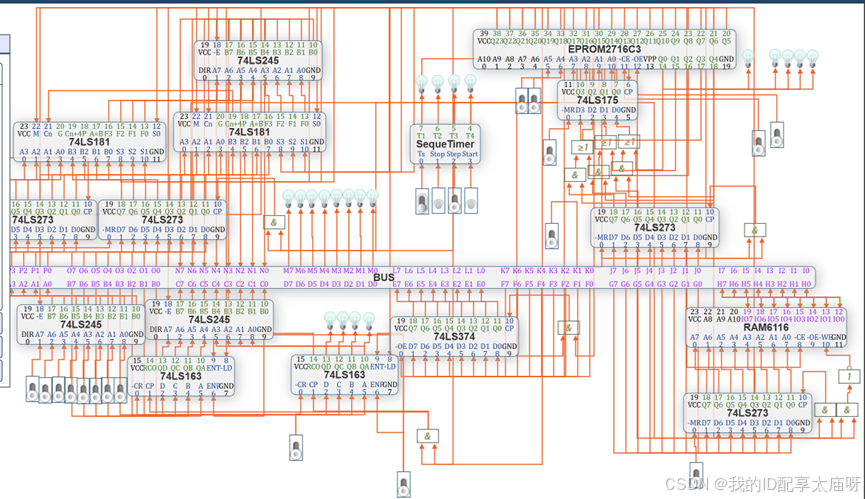Image resolution: width=865 pixels, height=499 pixels.
Task: Click the lamp above SequeTimer's T1 pin
Action: (422, 84)
